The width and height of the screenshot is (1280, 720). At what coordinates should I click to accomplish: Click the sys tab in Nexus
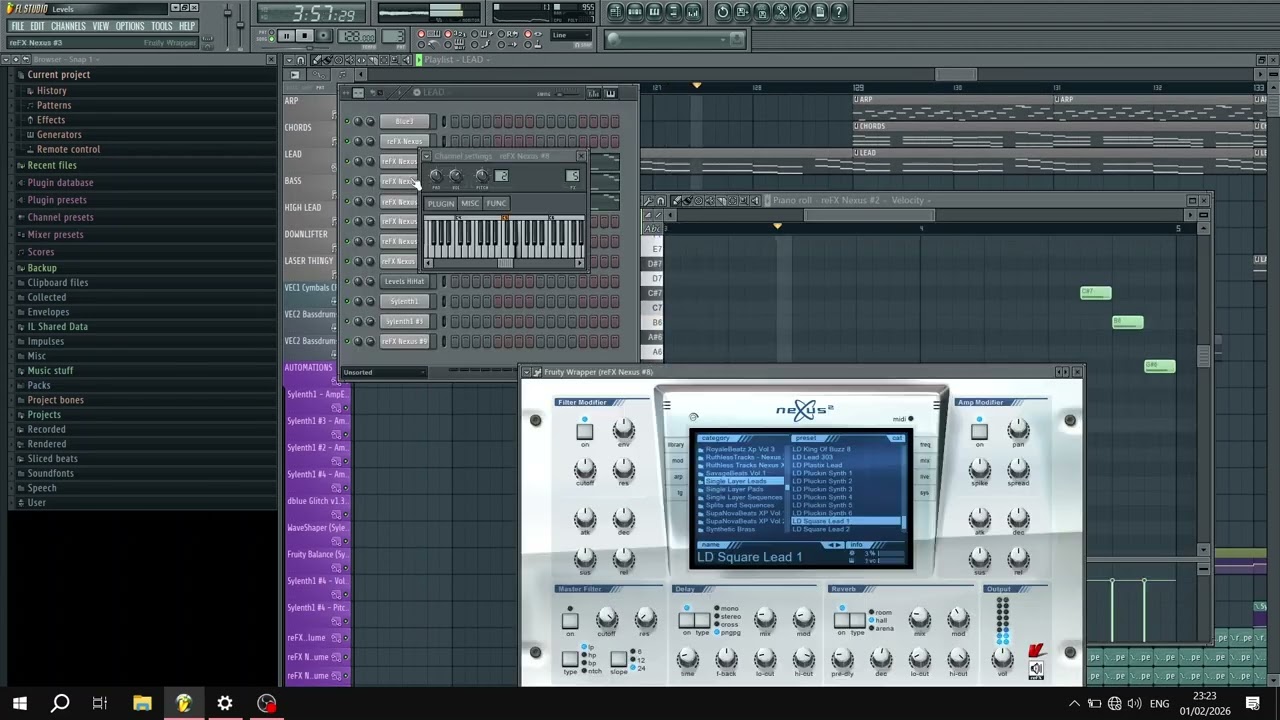(x=925, y=492)
